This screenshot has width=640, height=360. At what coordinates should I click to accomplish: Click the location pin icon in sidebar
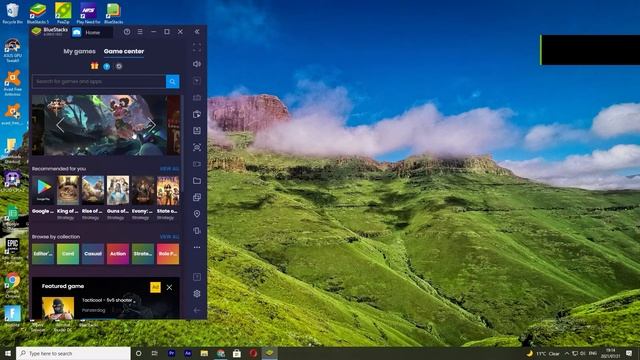197,214
